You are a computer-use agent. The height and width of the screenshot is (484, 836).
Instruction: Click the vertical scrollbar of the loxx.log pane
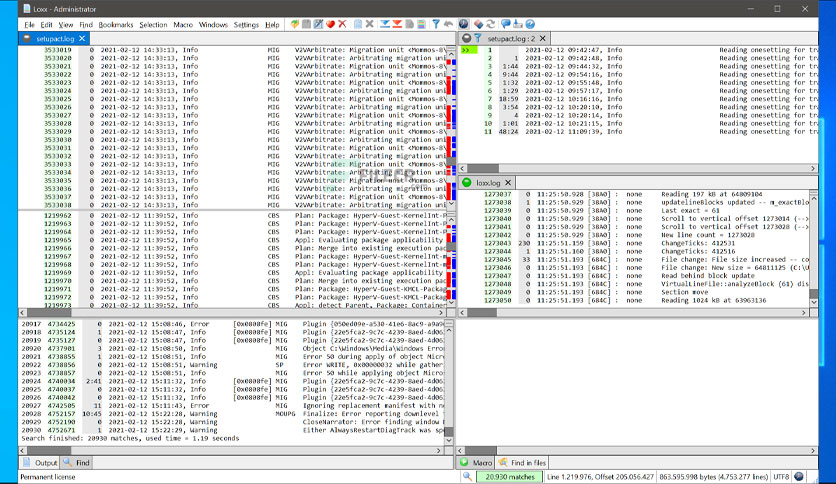coord(814,248)
